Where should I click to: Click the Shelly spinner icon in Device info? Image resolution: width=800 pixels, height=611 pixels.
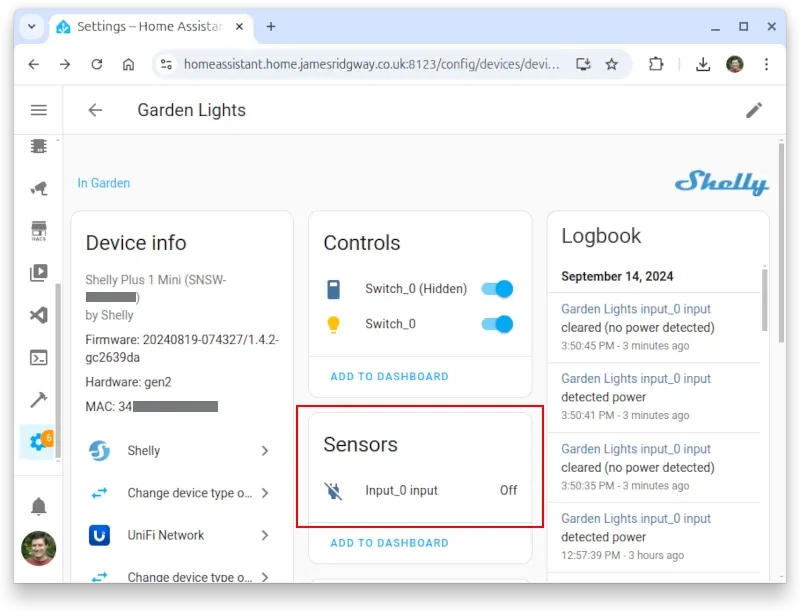99,451
